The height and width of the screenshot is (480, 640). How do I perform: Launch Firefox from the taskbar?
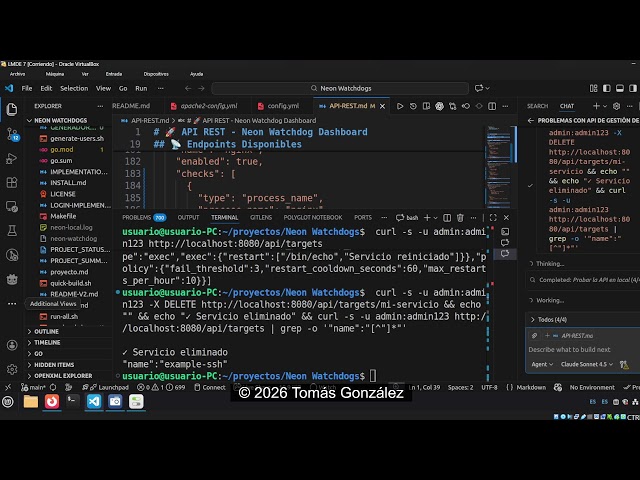tap(52, 402)
